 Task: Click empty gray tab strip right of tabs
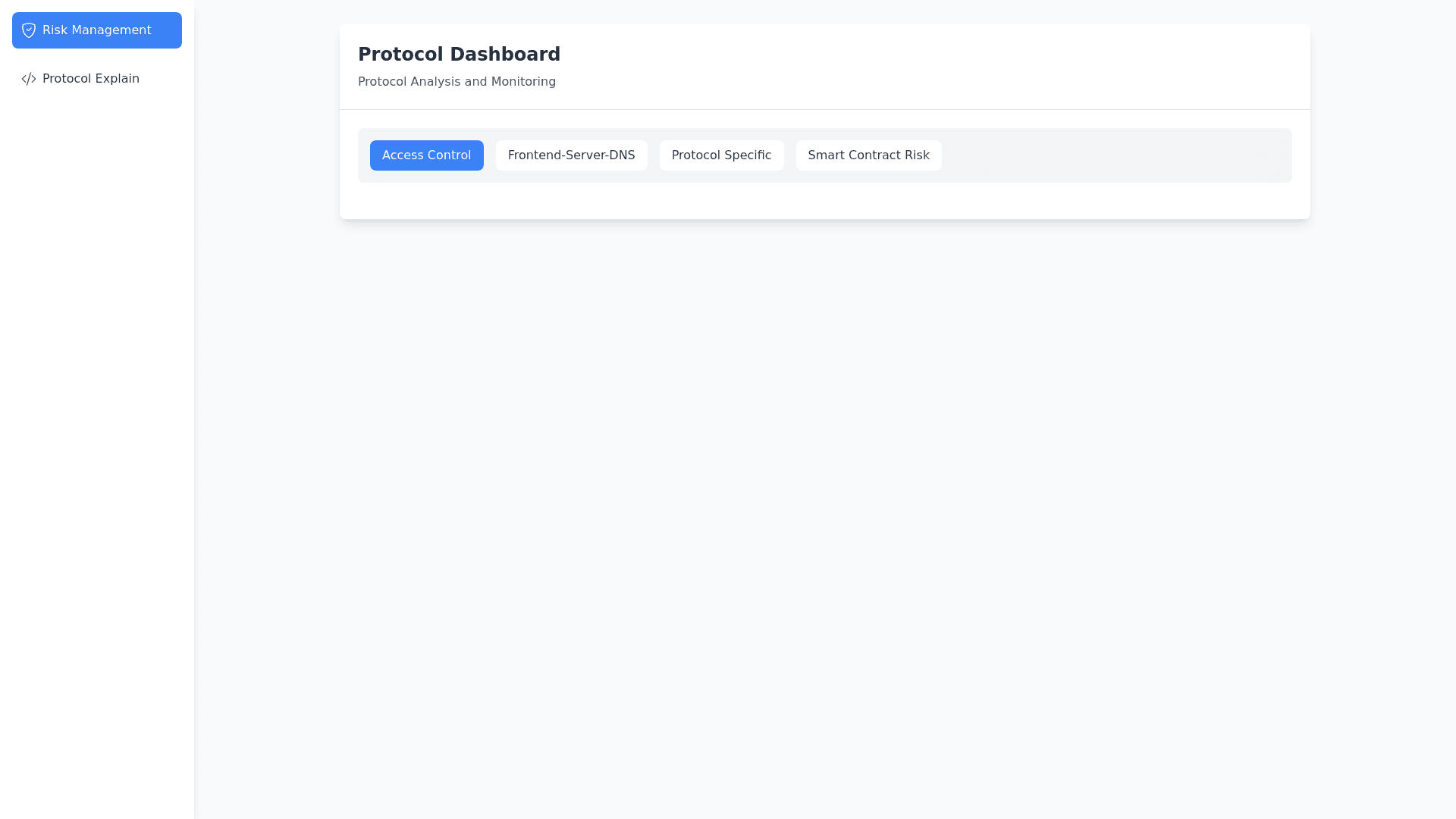coord(1115,155)
